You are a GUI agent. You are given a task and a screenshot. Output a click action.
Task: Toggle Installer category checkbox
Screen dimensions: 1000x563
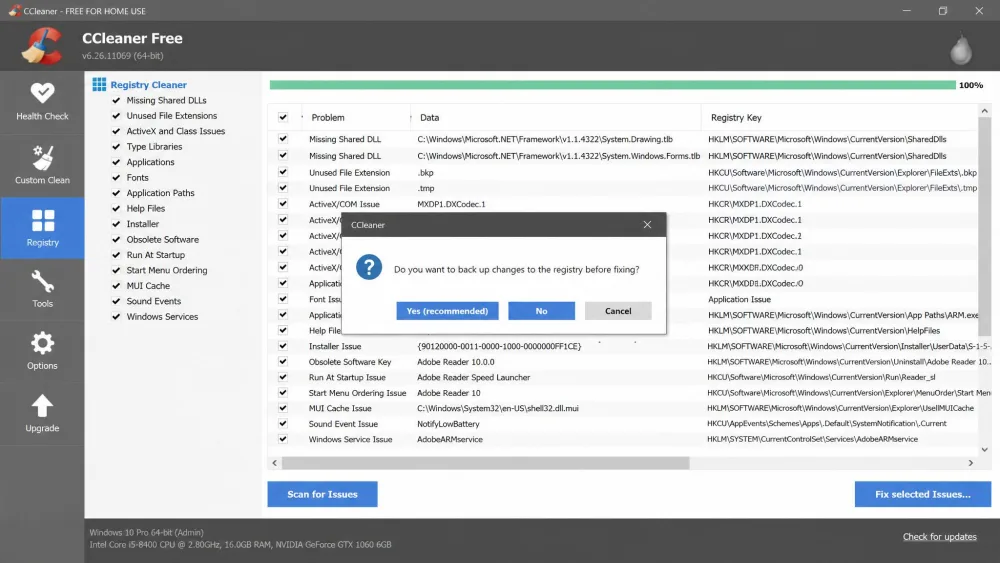tap(116, 224)
